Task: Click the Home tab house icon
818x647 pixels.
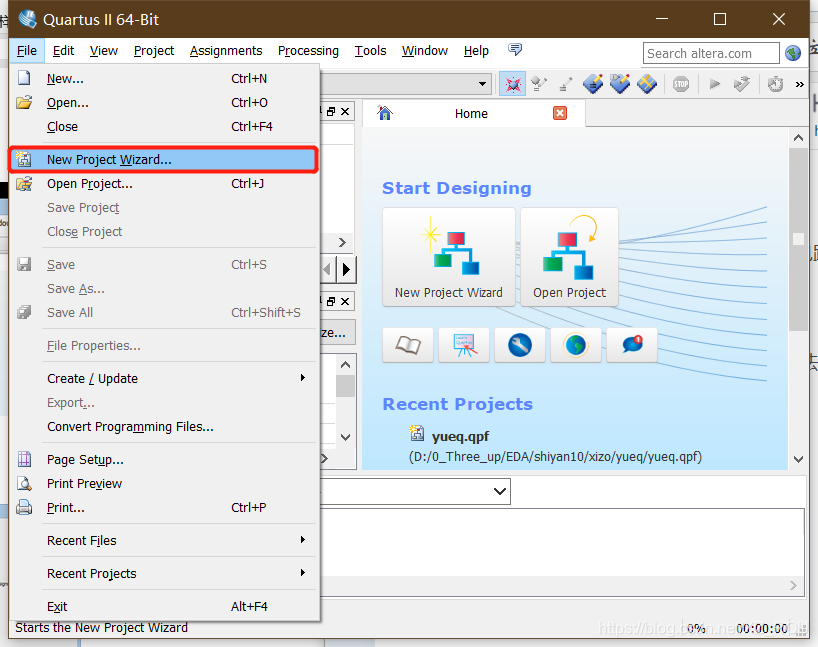Action: [385, 113]
